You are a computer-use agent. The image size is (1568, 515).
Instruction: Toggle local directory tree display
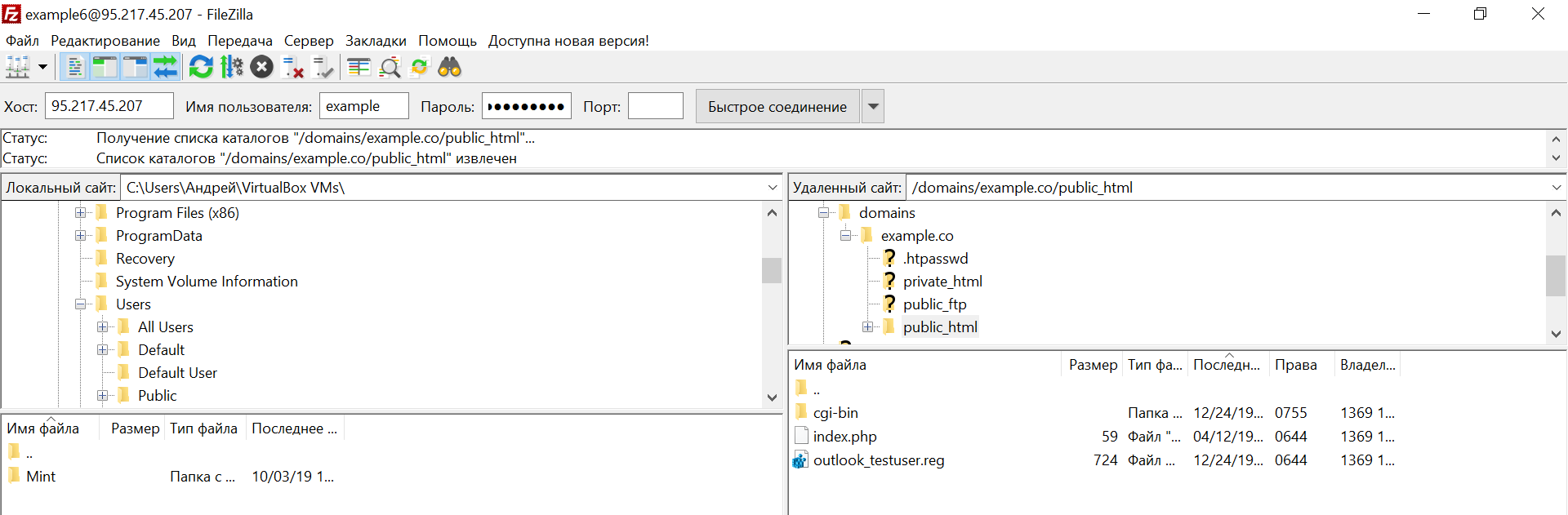[105, 67]
